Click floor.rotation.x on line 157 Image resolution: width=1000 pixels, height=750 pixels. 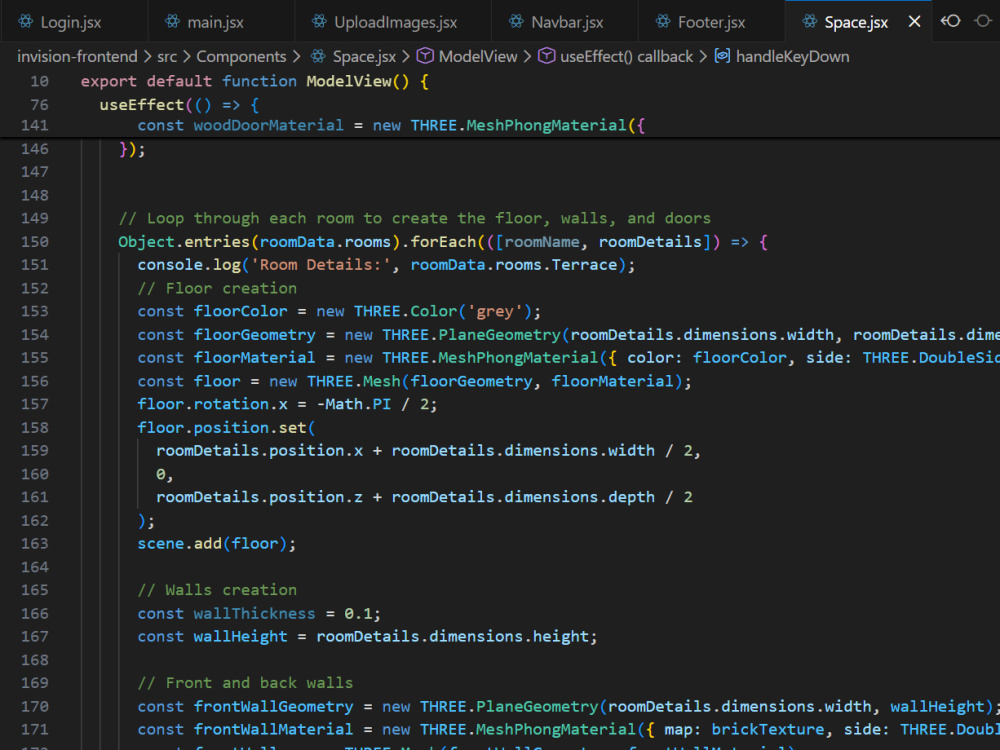(212, 404)
